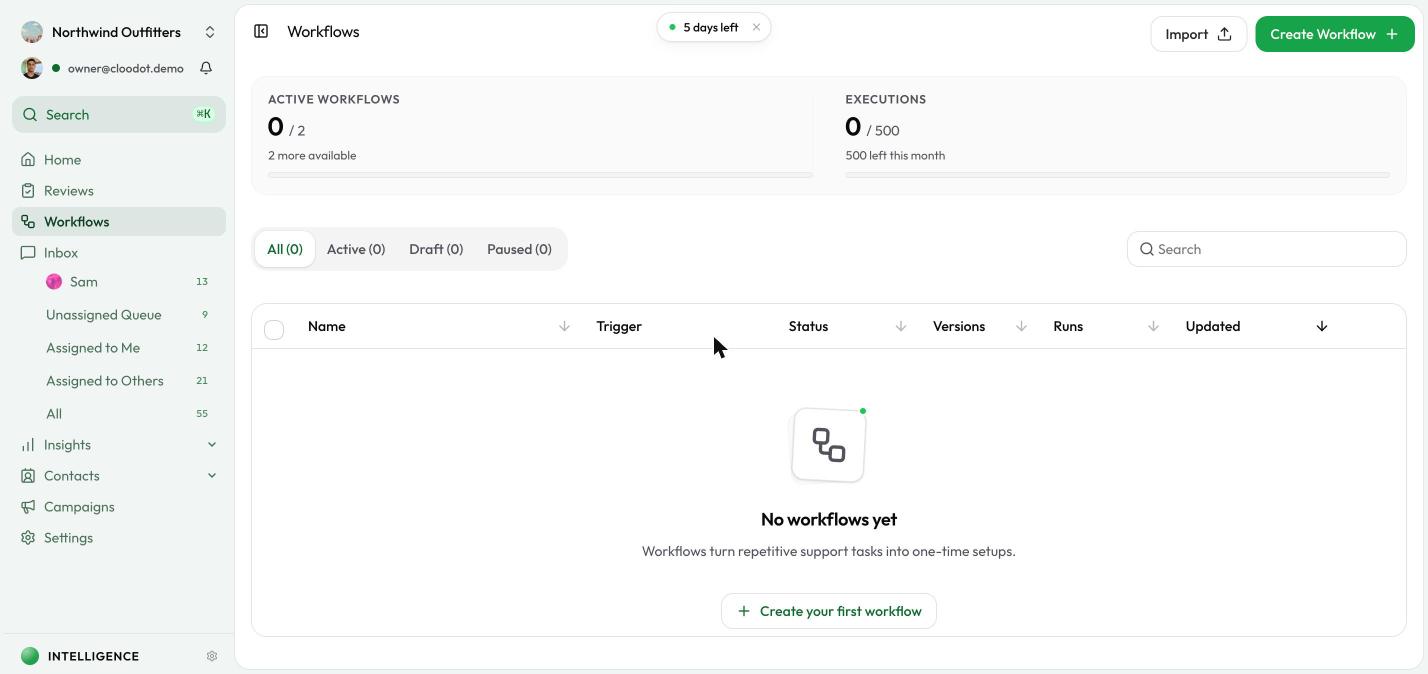Click the 5 days left badge
This screenshot has height=674, width=1428.
pos(714,27)
